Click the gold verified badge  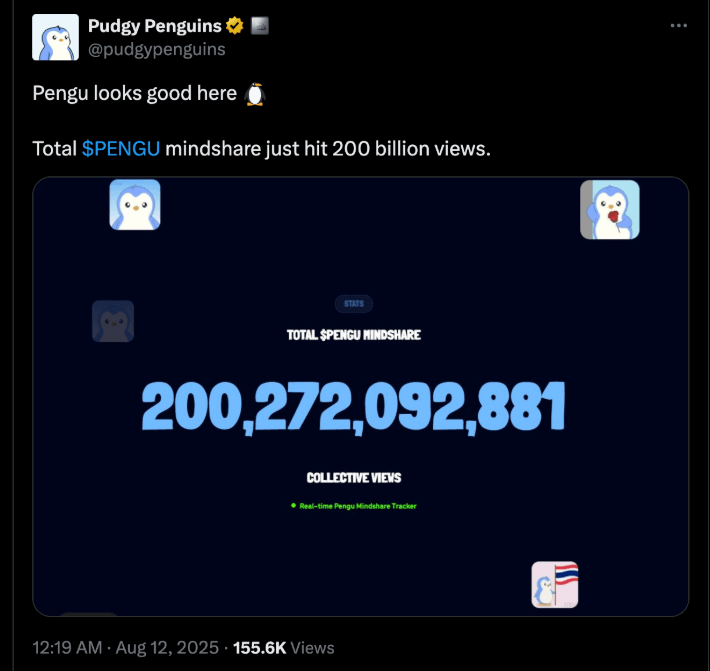235,26
